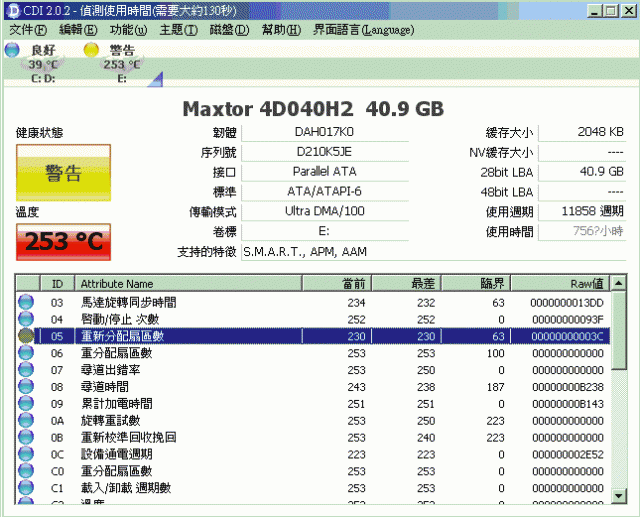The image size is (640, 517).
Task: Select the 旋轉重試數 attribute row
Action: click(313, 420)
